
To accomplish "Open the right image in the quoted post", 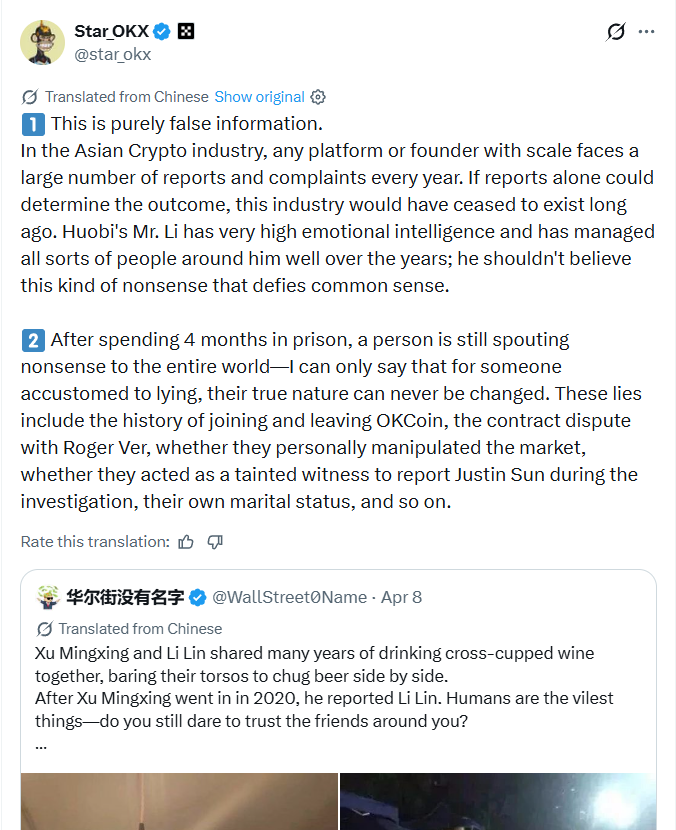I will tap(497, 801).
